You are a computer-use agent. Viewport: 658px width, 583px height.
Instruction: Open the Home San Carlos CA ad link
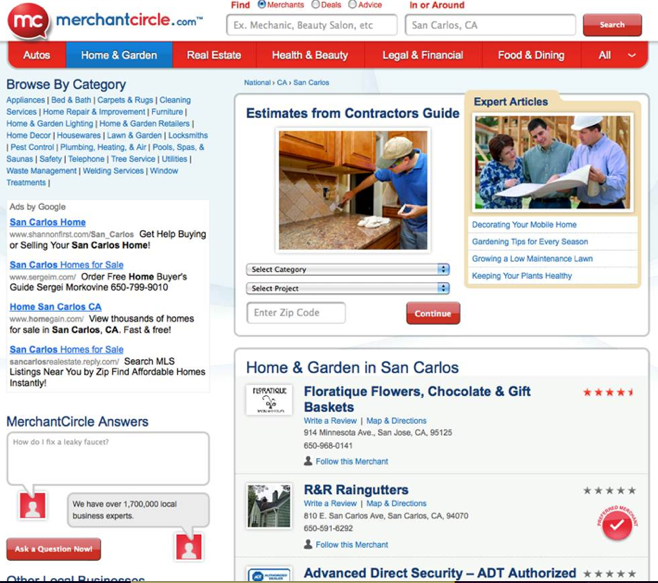[55, 307]
